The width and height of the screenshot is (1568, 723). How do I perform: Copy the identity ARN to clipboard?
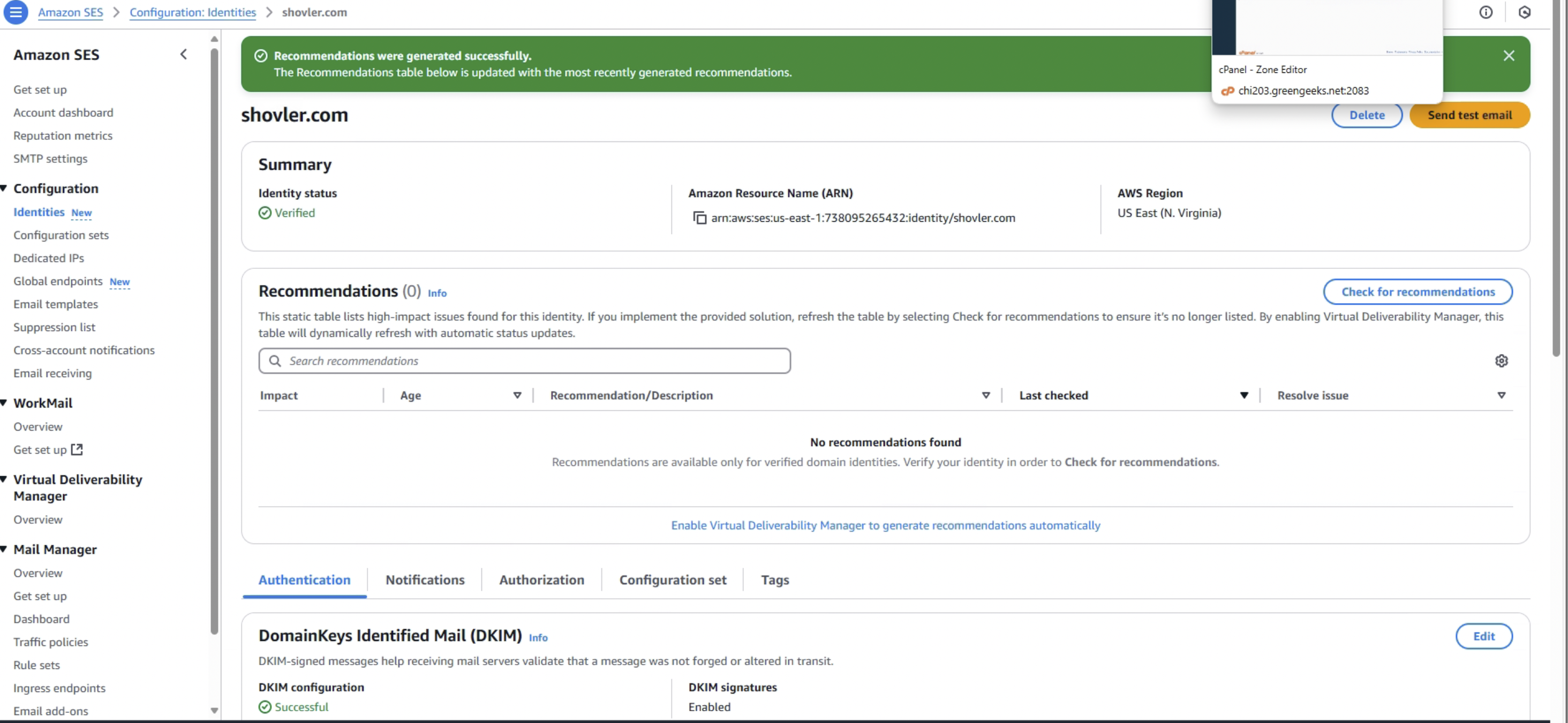700,218
